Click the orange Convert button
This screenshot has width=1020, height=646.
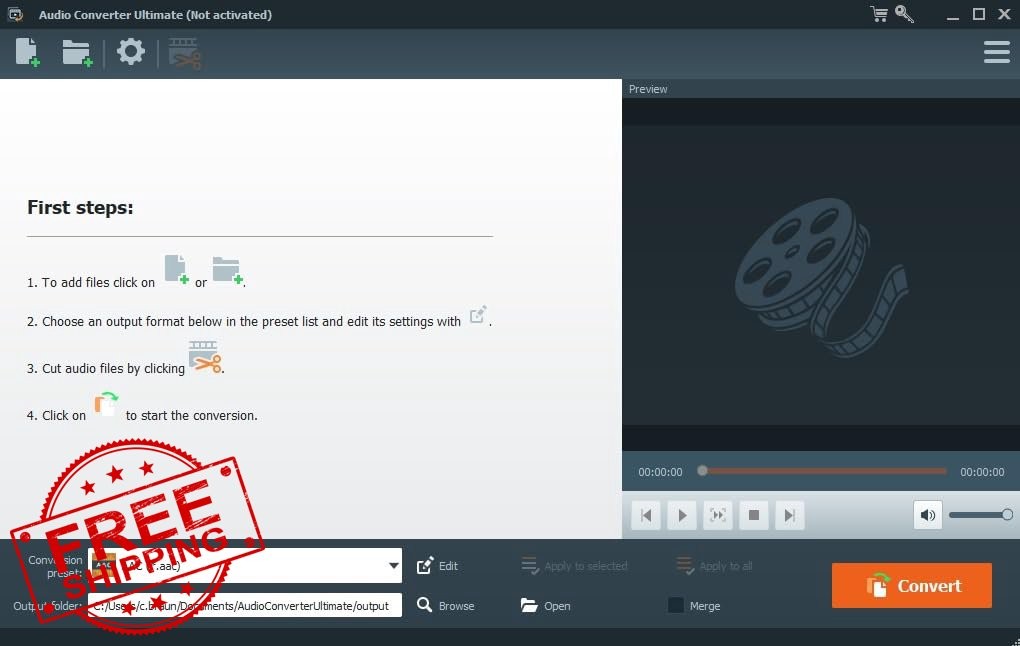tap(911, 585)
